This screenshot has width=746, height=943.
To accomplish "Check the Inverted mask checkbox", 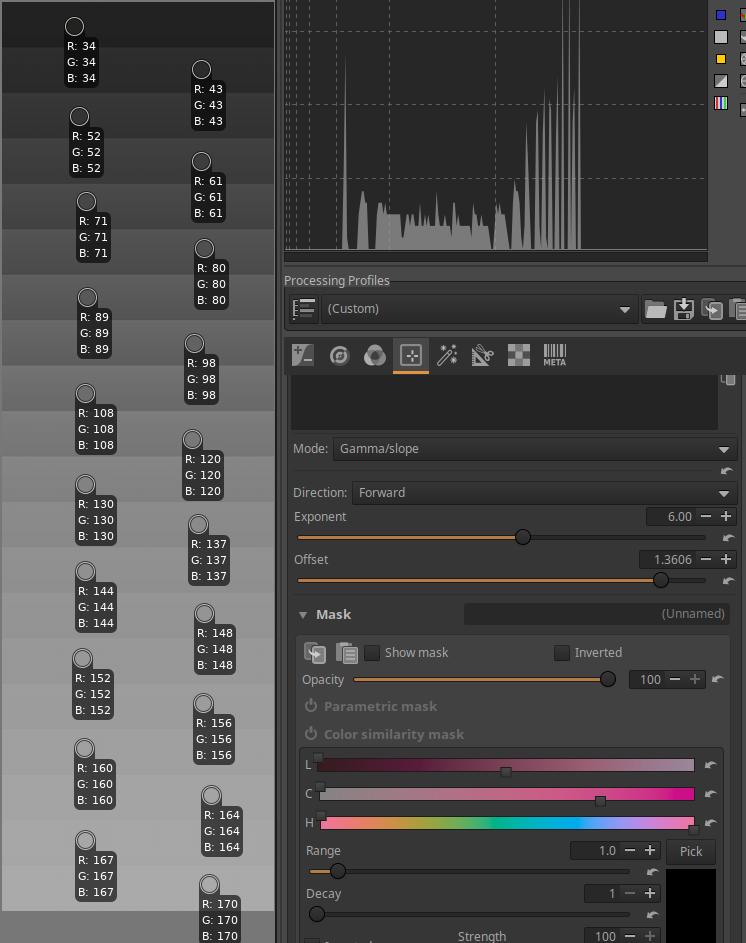I will click(562, 653).
